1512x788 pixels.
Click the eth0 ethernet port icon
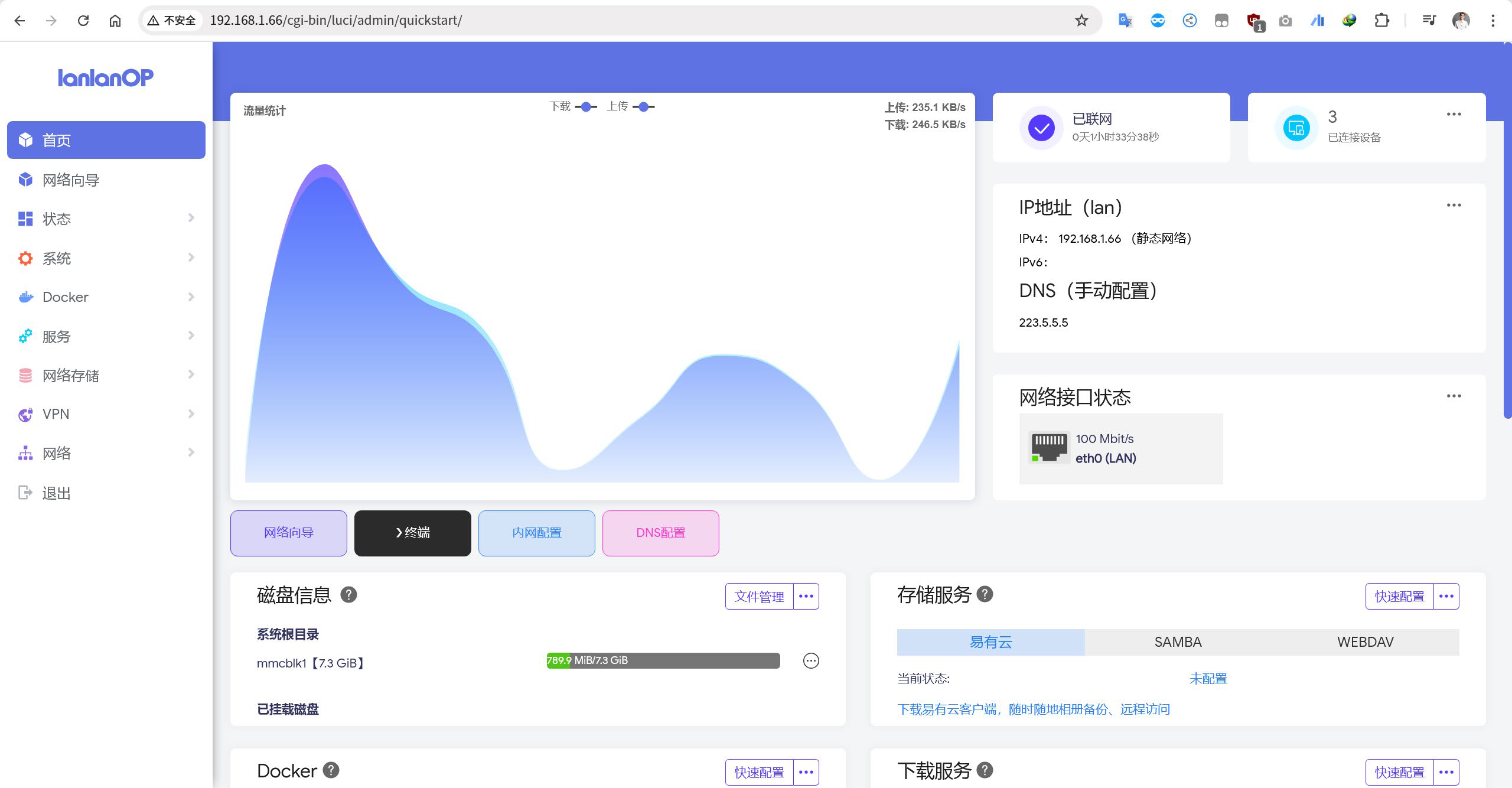(1049, 448)
